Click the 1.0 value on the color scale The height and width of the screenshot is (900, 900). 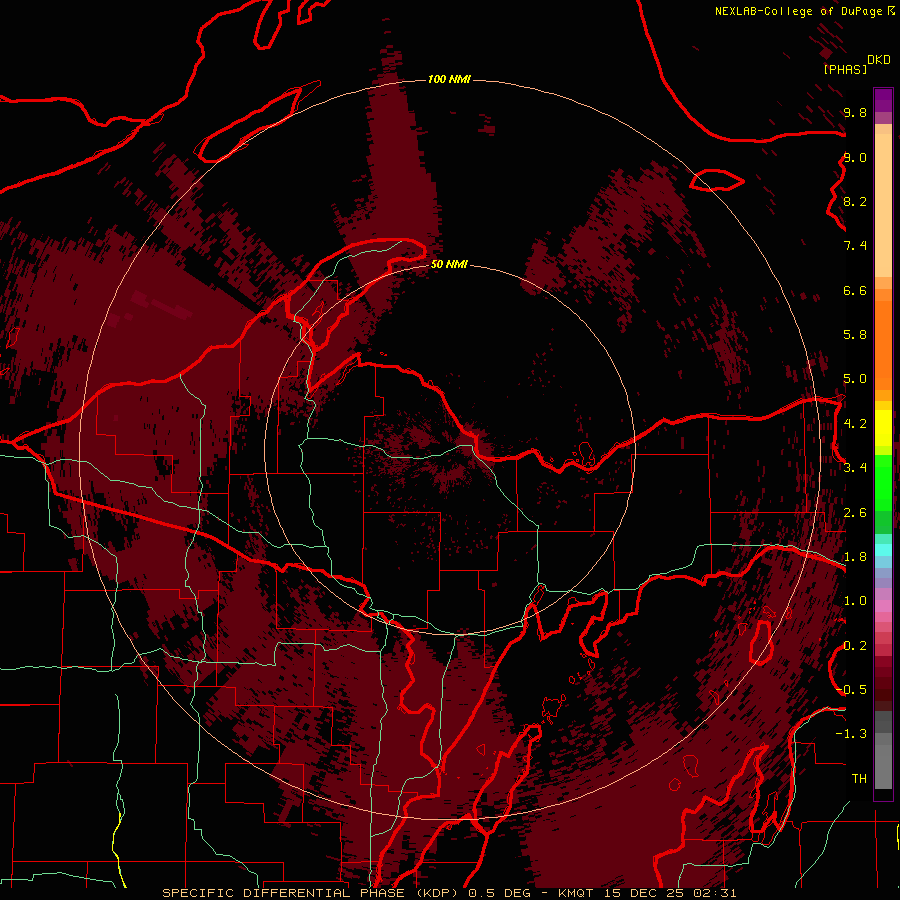(855, 601)
